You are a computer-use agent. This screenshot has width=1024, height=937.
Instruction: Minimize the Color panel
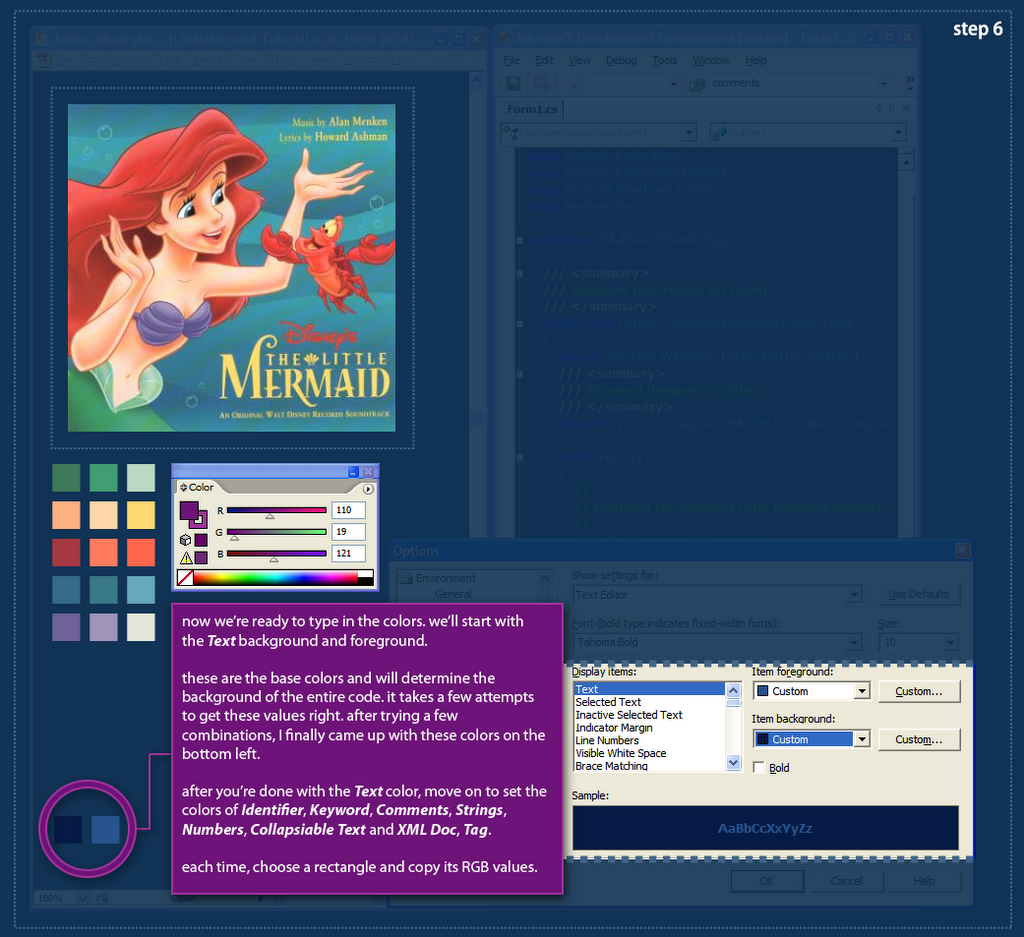click(353, 471)
